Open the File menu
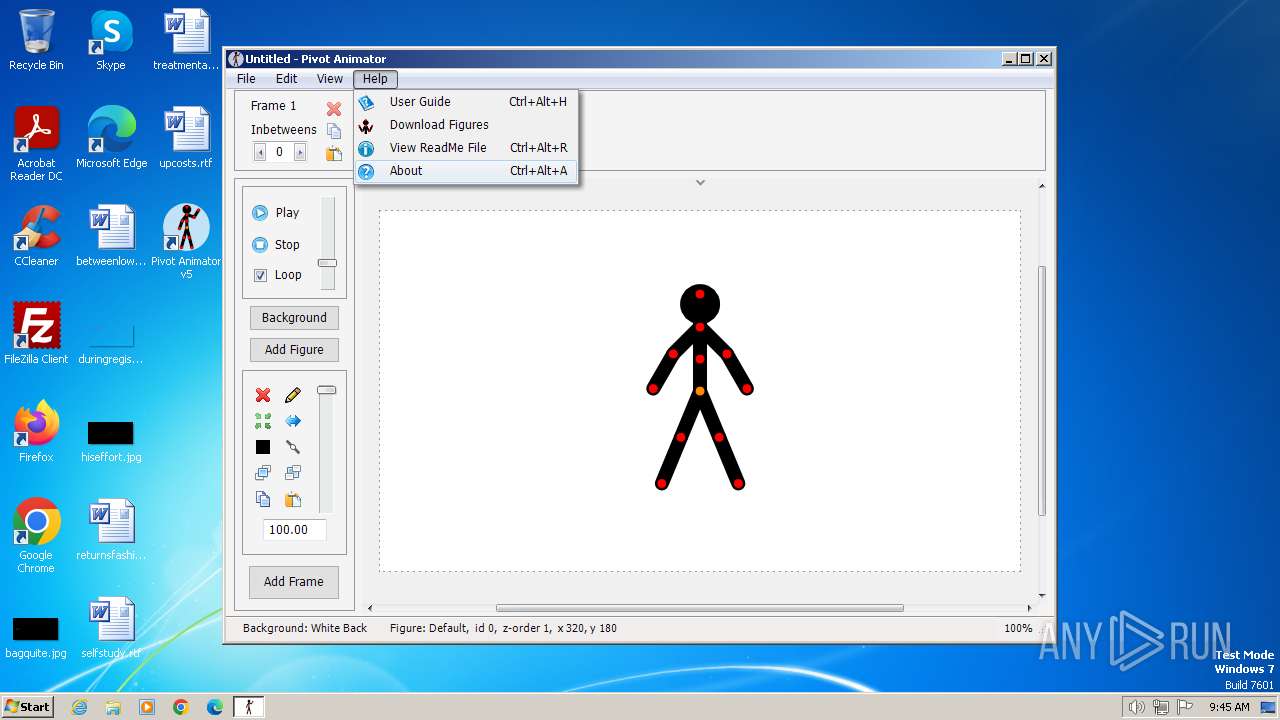1280x720 pixels. pos(246,79)
